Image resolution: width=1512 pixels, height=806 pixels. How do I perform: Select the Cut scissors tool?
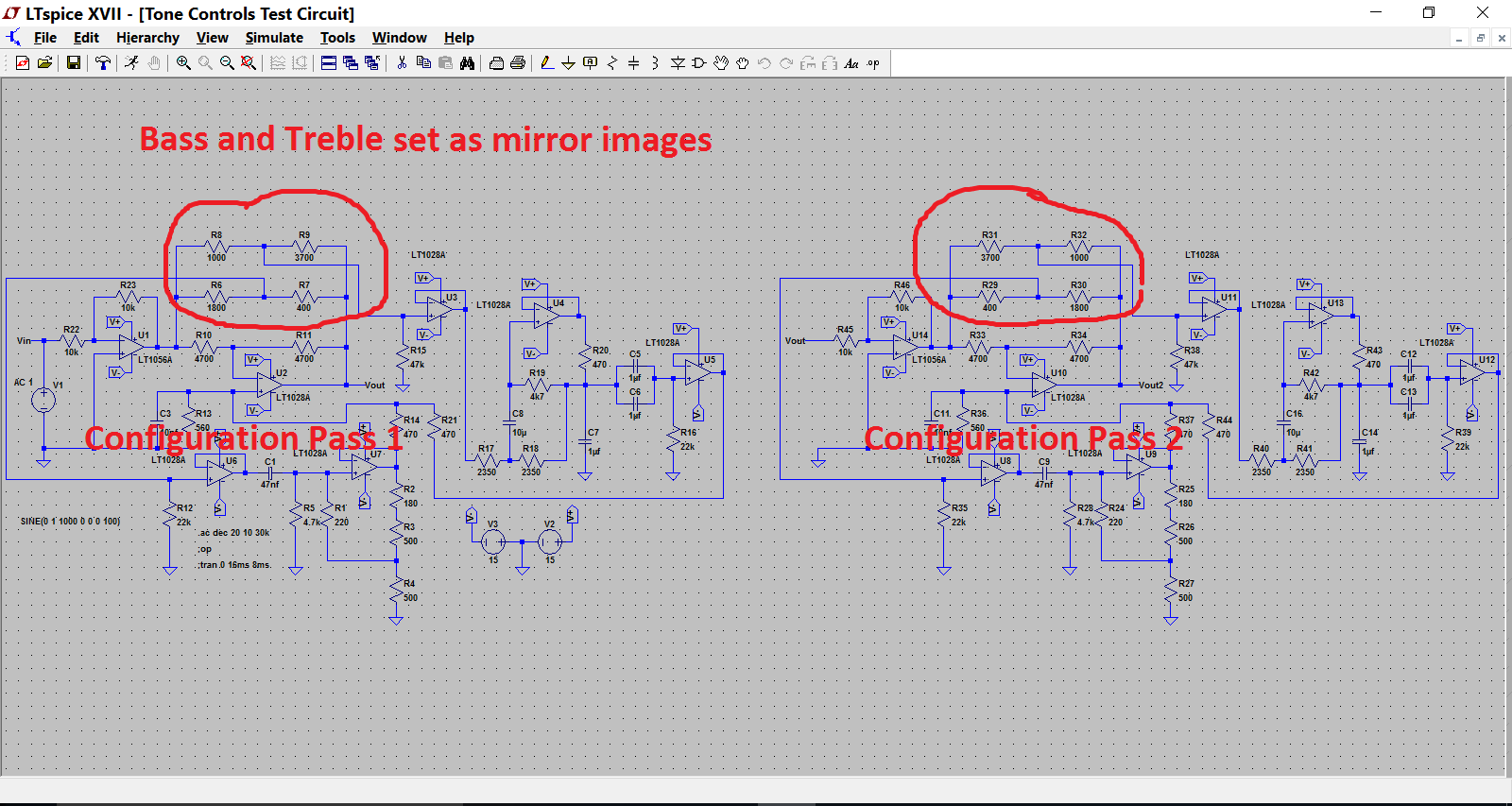point(402,63)
